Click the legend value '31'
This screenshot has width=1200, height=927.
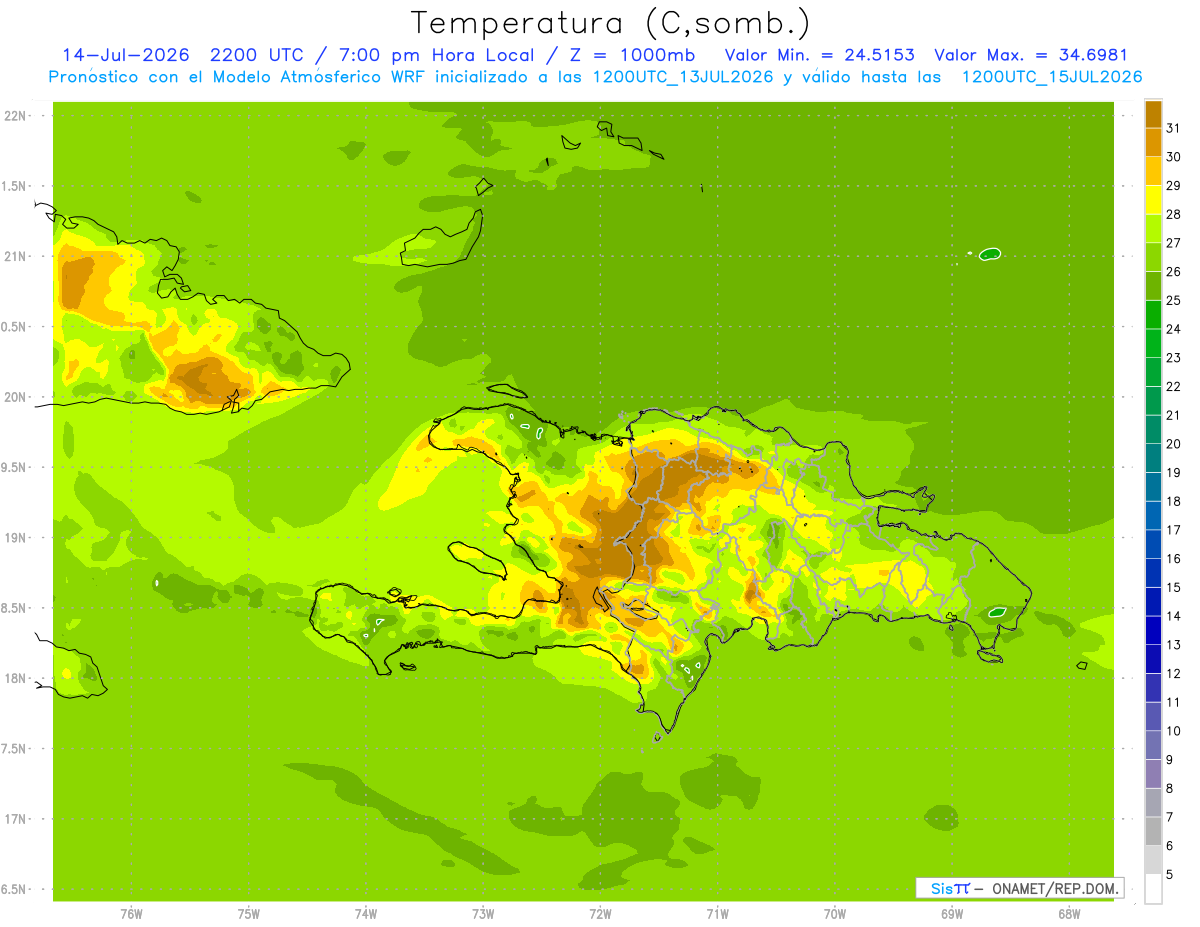point(1173,128)
